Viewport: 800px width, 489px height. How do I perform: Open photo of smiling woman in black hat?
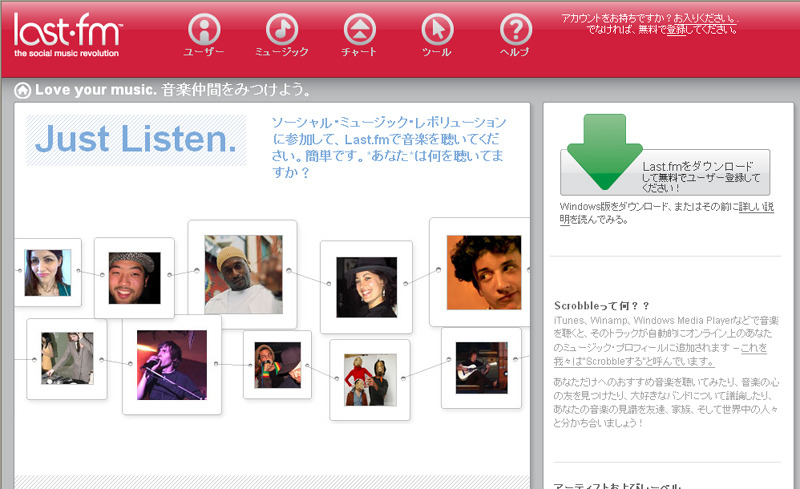click(x=367, y=287)
